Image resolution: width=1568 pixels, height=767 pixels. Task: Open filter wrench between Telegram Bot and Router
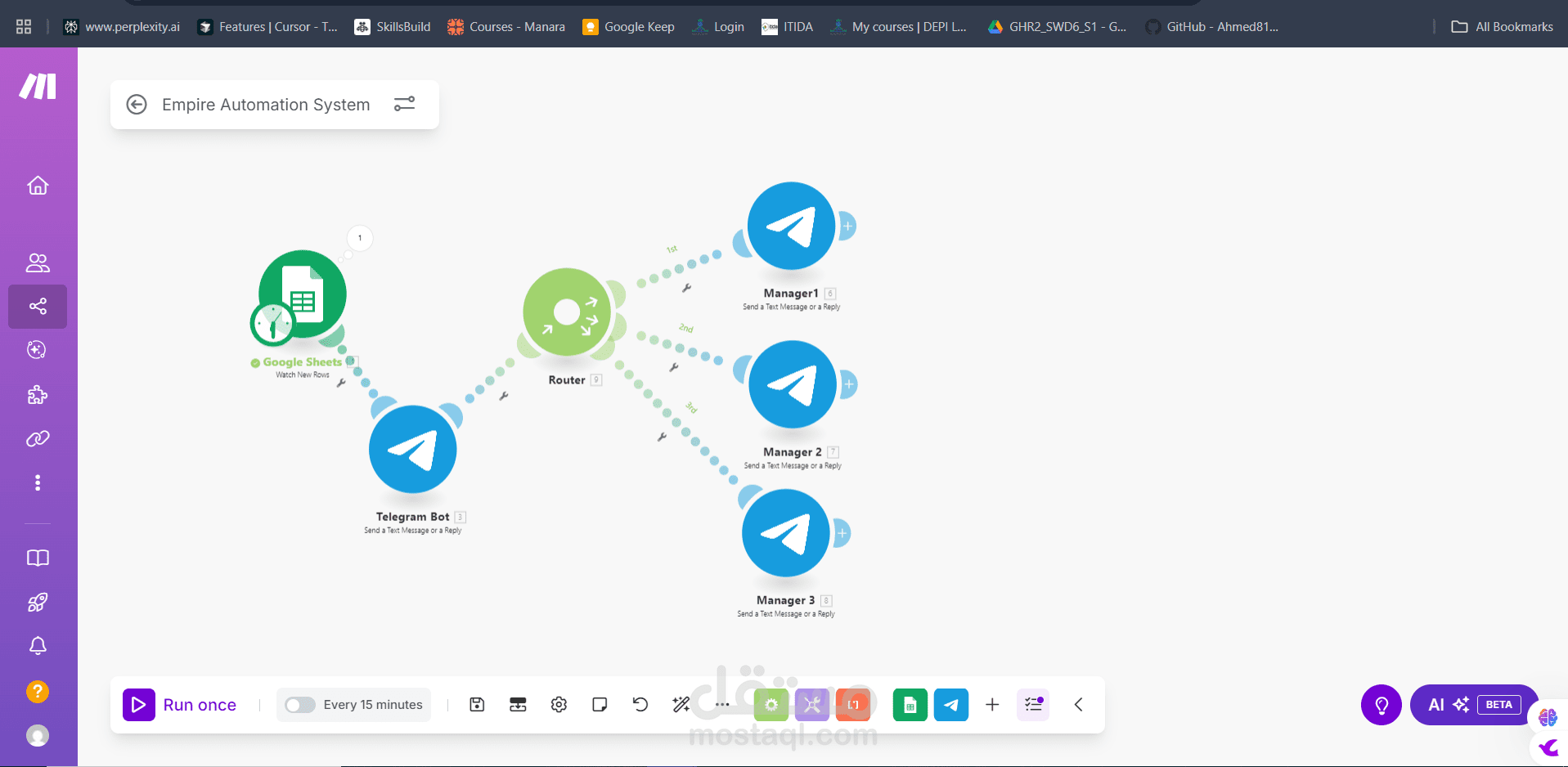point(504,396)
